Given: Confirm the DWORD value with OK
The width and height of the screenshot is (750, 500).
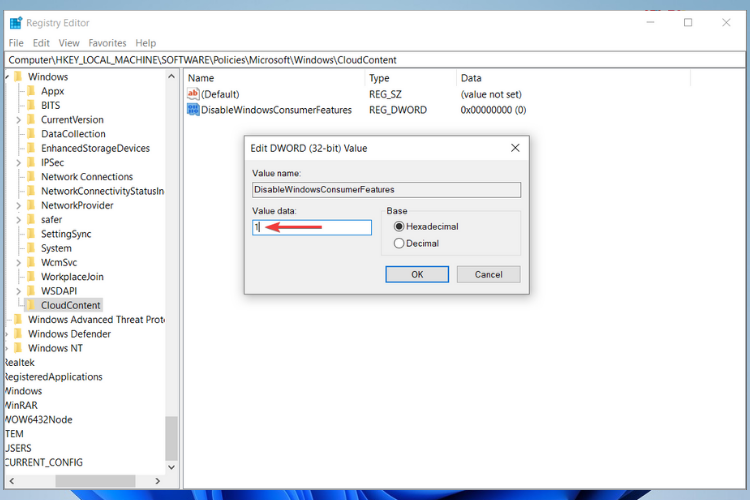Looking at the screenshot, I should [417, 274].
